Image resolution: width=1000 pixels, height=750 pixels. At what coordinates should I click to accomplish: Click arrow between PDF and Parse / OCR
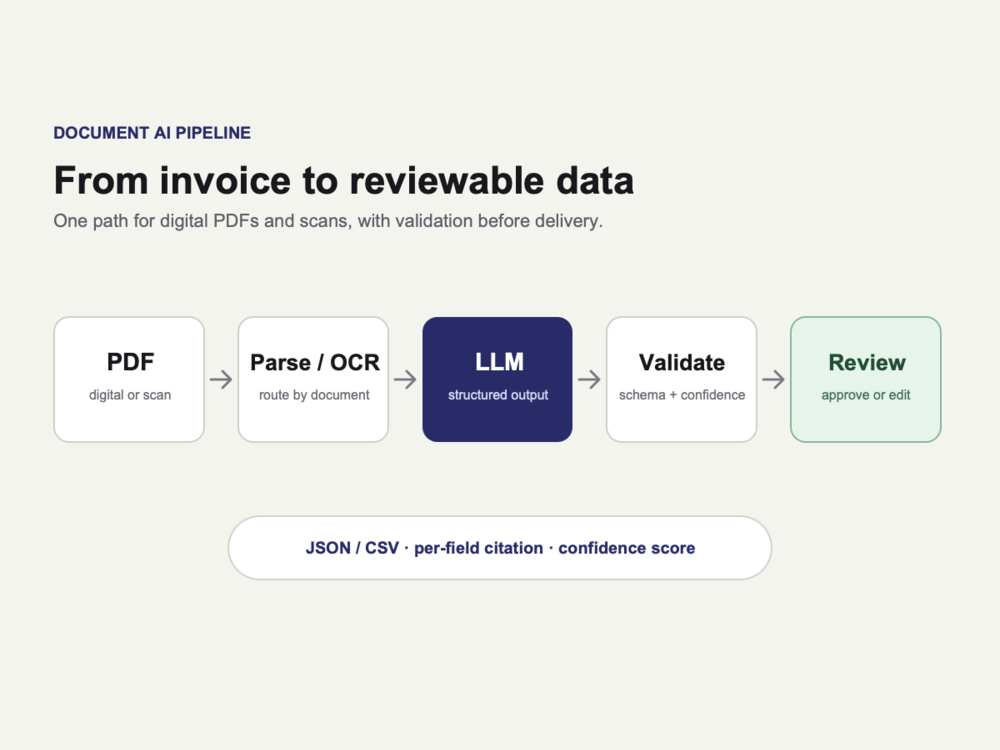click(221, 379)
